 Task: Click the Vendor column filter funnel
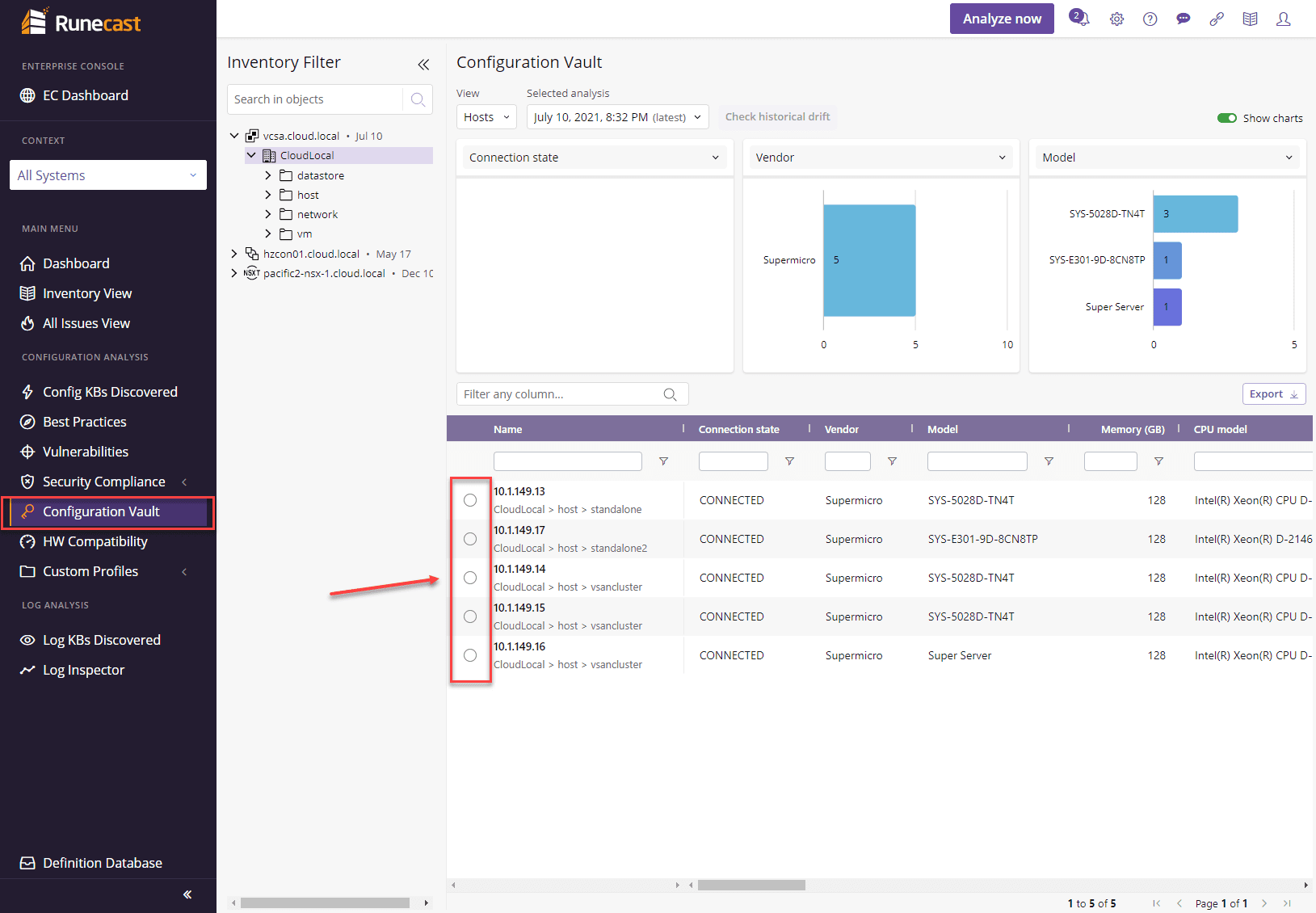pos(892,461)
